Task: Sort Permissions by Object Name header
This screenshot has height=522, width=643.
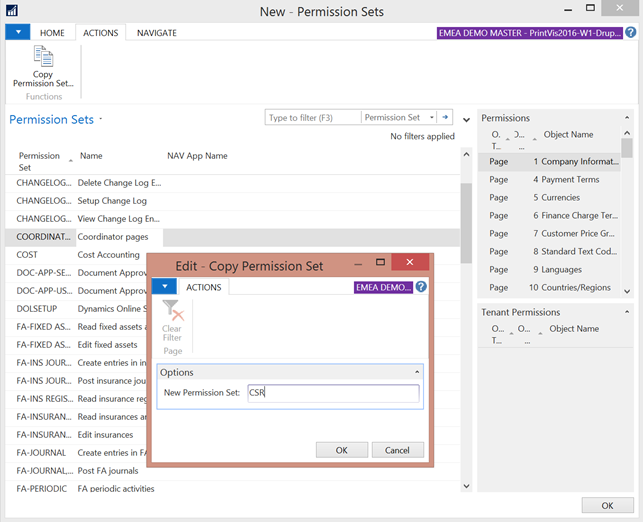Action: (568, 134)
